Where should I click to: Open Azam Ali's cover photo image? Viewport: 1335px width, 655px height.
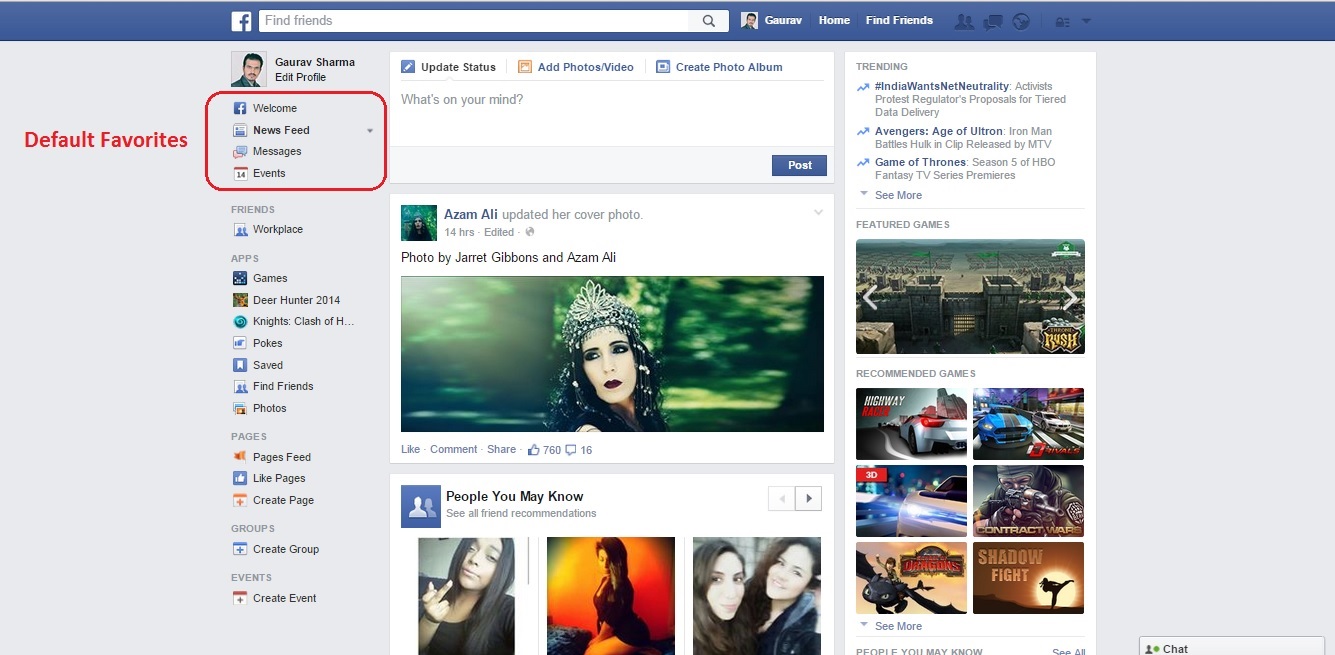612,354
